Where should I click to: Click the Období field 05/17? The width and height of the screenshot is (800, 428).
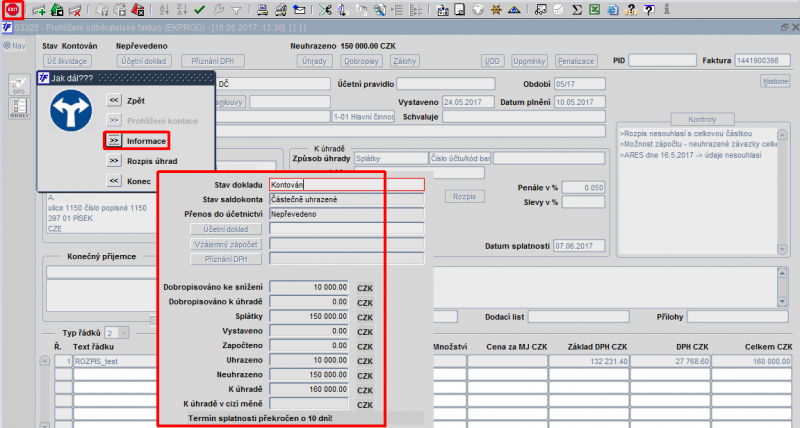point(580,84)
